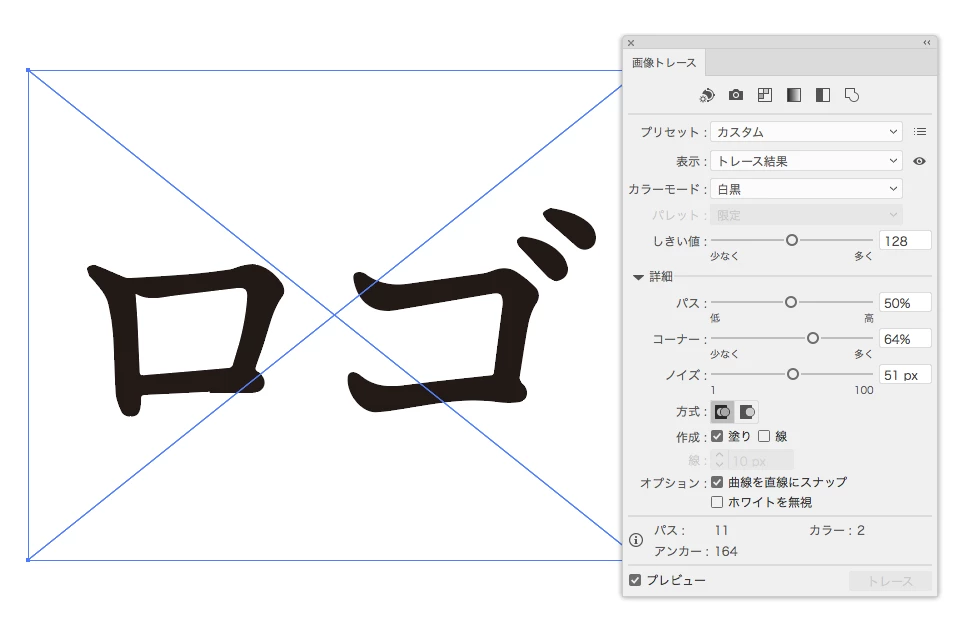Click the 線 width stepper arrows
The width and height of the screenshot is (972, 630).
pos(719,460)
